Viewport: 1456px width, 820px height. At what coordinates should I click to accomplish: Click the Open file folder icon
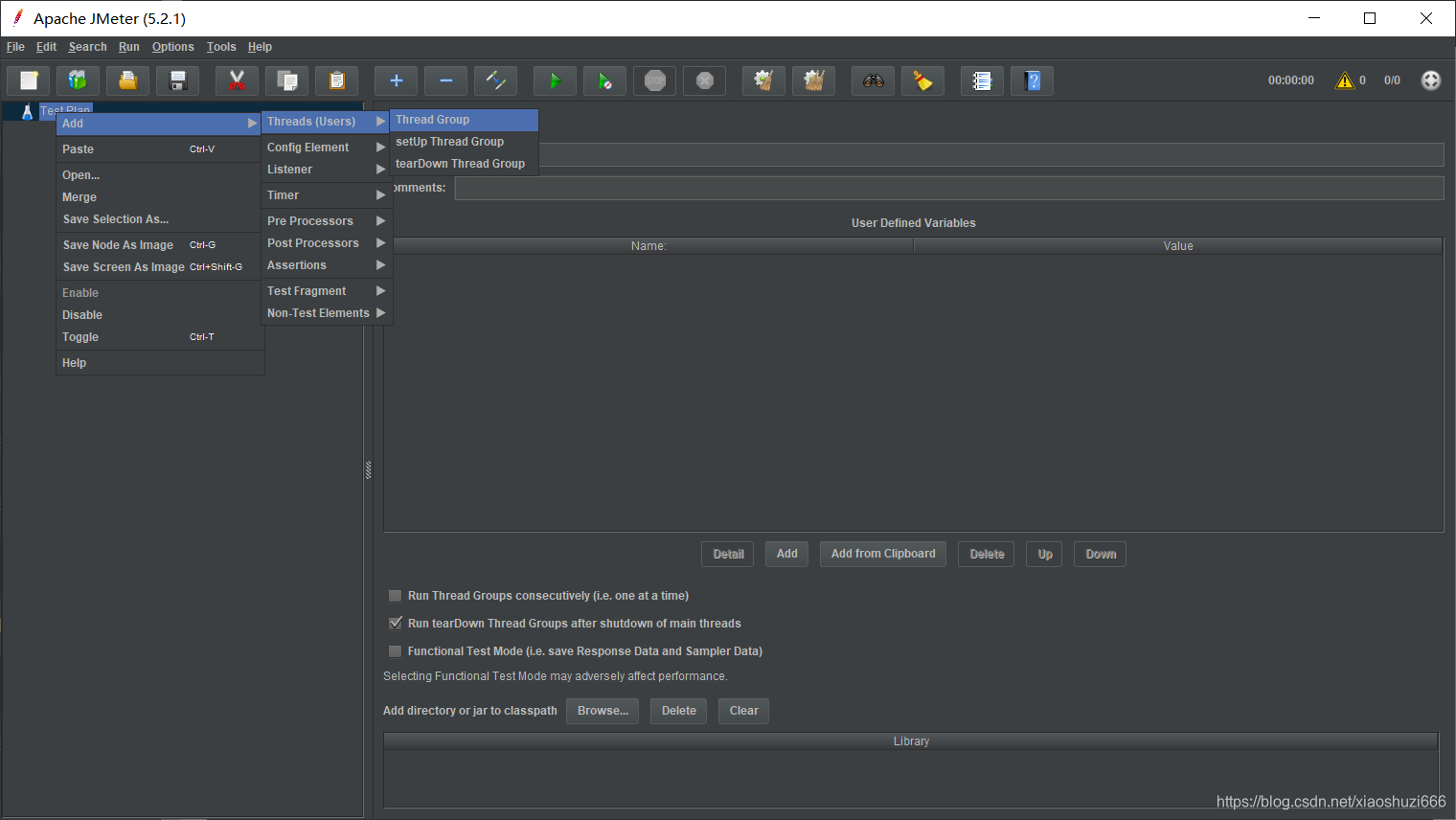coord(128,80)
